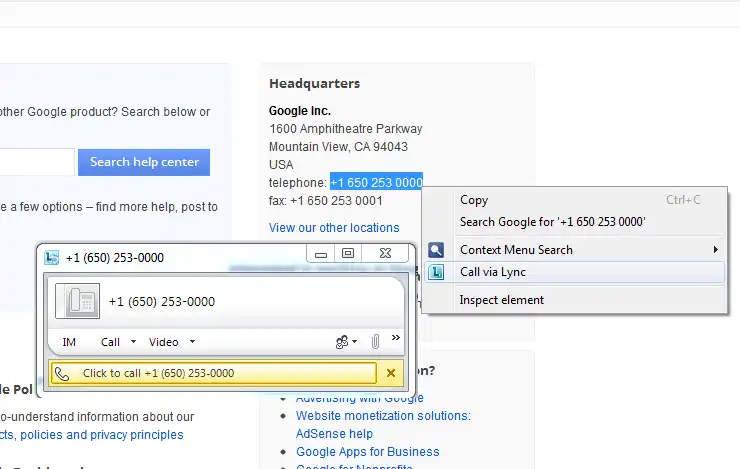The height and width of the screenshot is (469, 740).
Task: Choose Call via Lync menu item
Action: (574, 272)
